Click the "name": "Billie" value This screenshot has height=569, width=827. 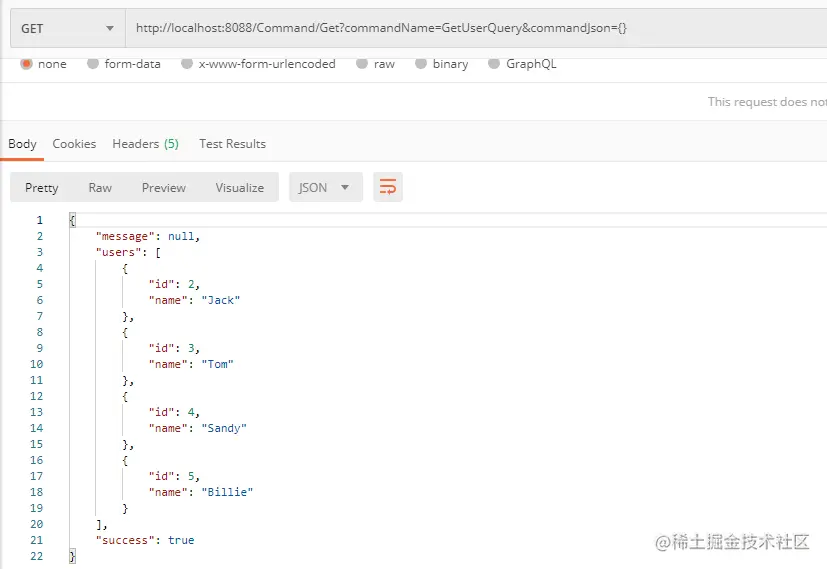tap(227, 492)
